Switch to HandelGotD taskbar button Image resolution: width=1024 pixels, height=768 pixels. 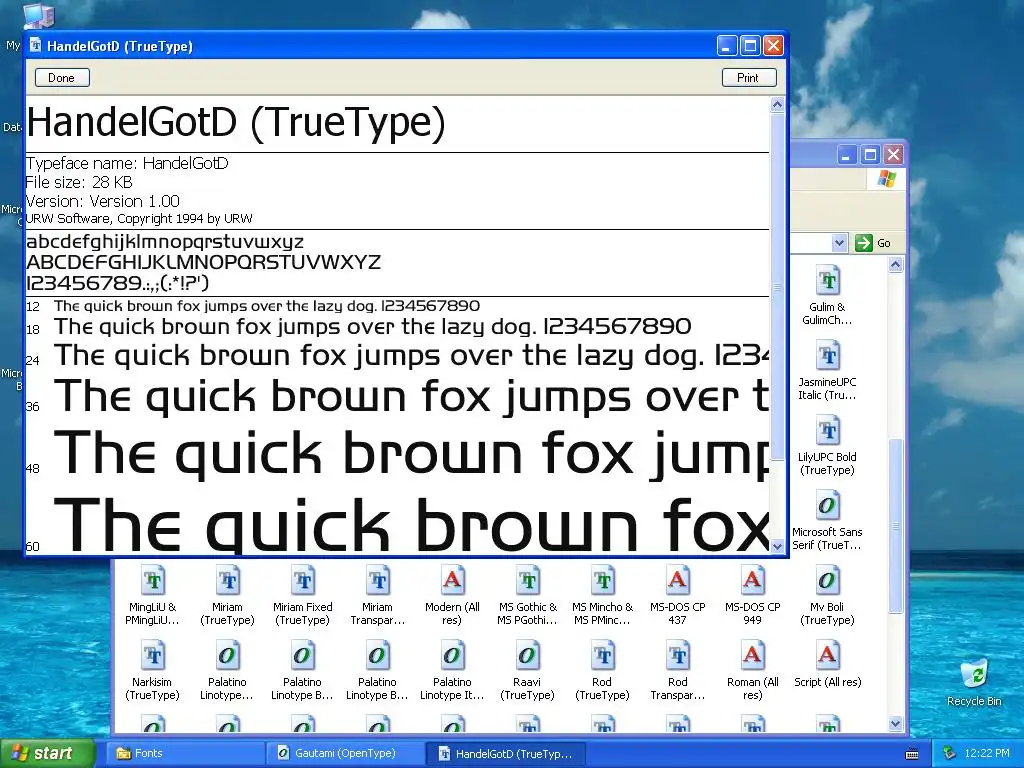pyautogui.click(x=505, y=754)
